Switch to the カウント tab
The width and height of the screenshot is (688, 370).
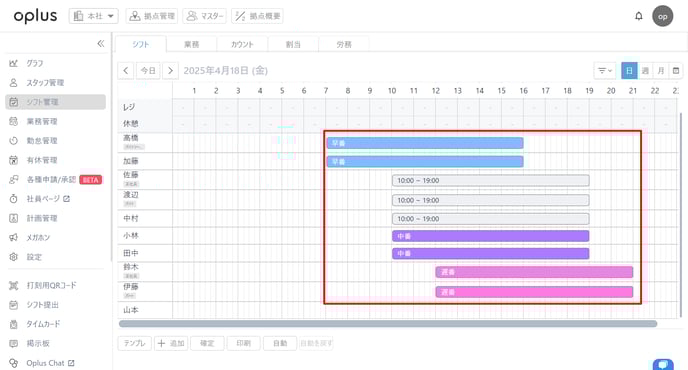pos(242,44)
